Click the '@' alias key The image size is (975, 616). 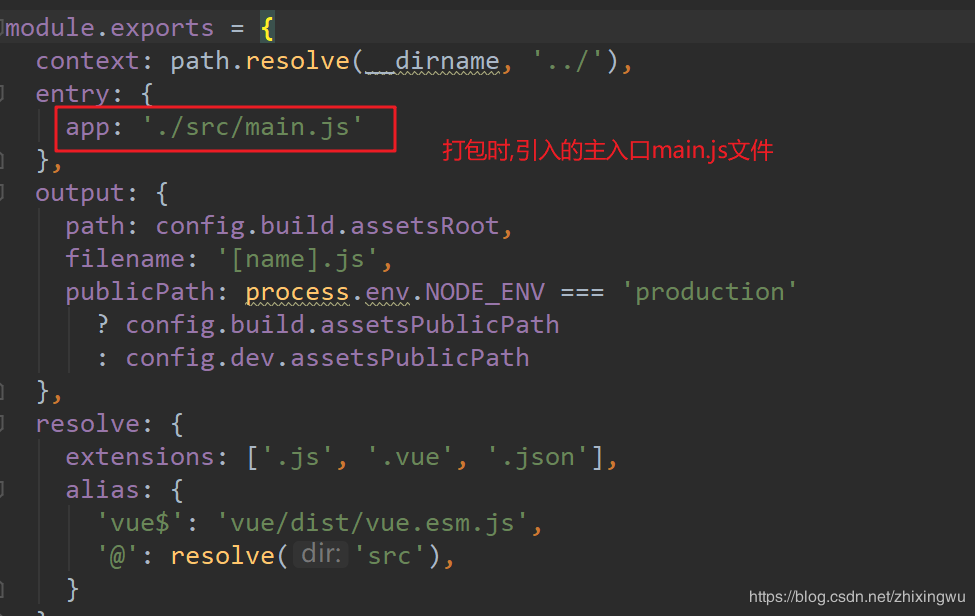pyautogui.click(x=118, y=556)
